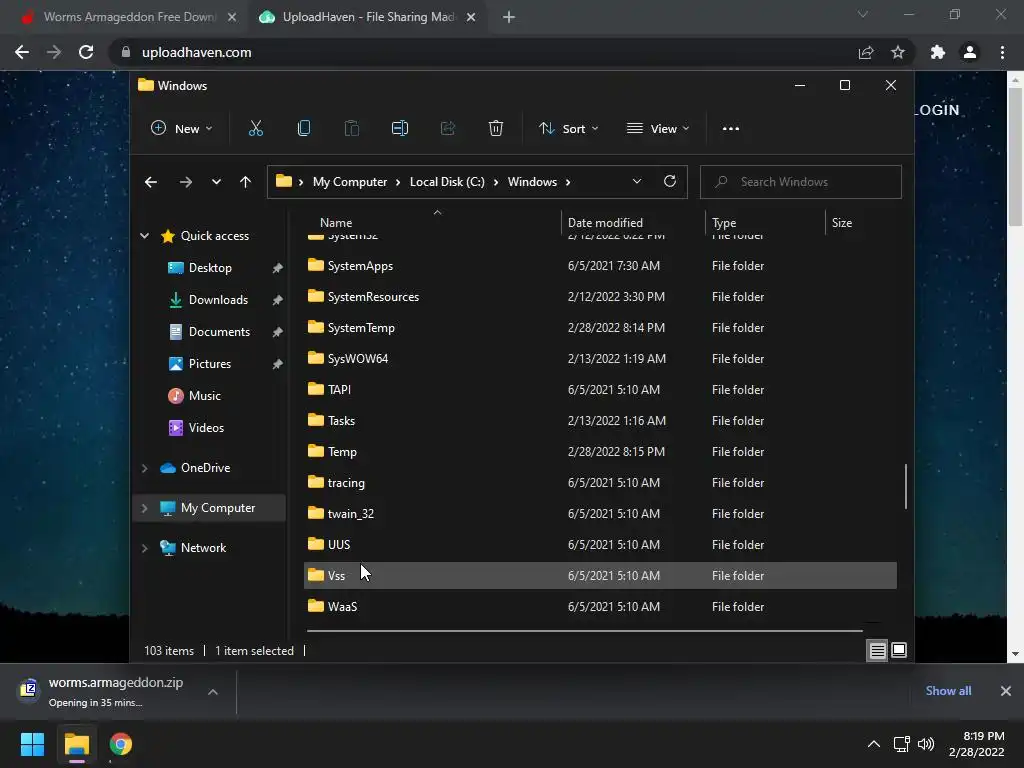The height and width of the screenshot is (768, 1024).
Task: Refresh the Windows folder view
Action: click(669, 182)
